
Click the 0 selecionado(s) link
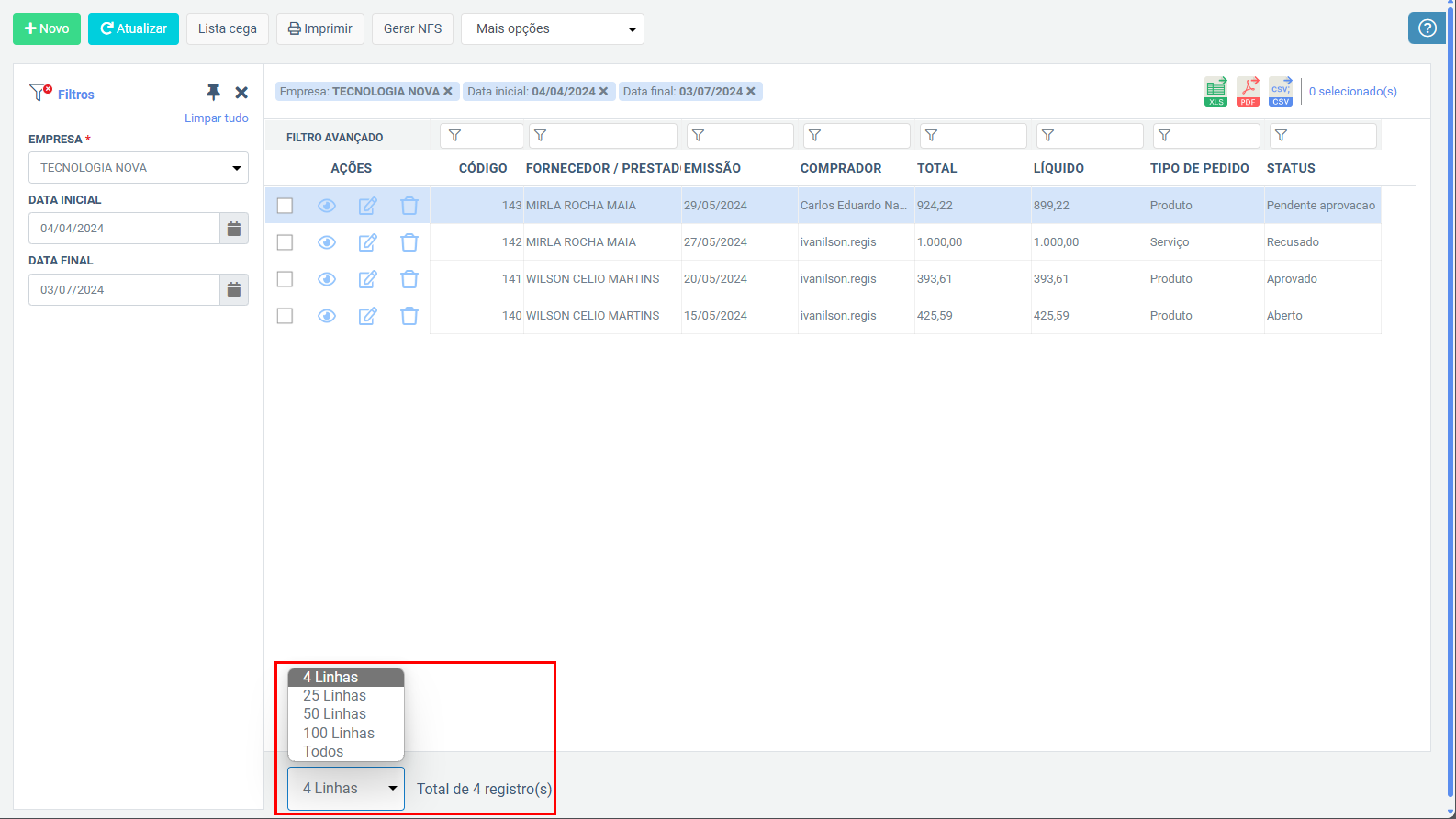pyautogui.click(x=1353, y=92)
